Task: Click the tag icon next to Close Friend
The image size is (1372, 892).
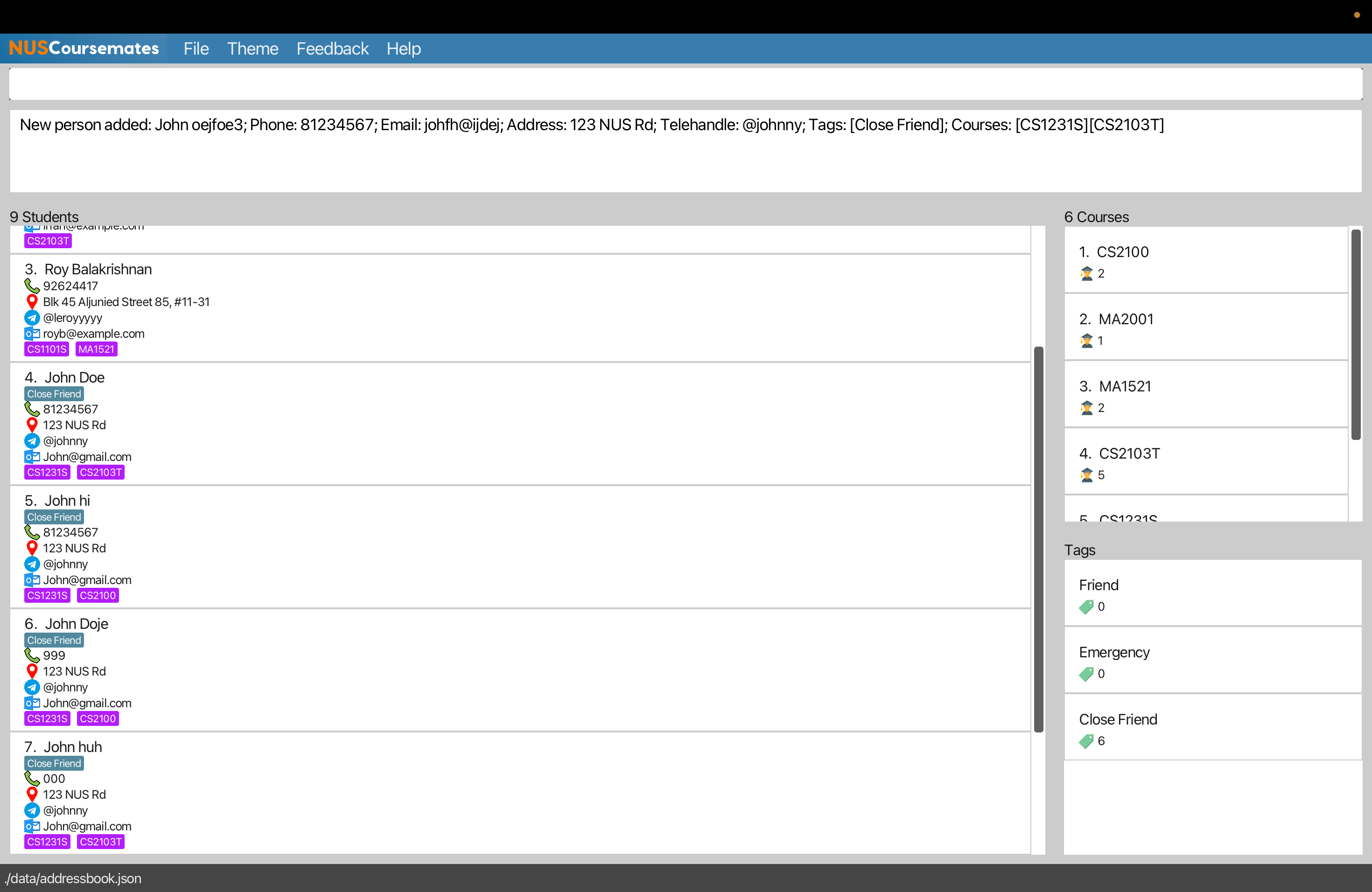Action: [1086, 740]
